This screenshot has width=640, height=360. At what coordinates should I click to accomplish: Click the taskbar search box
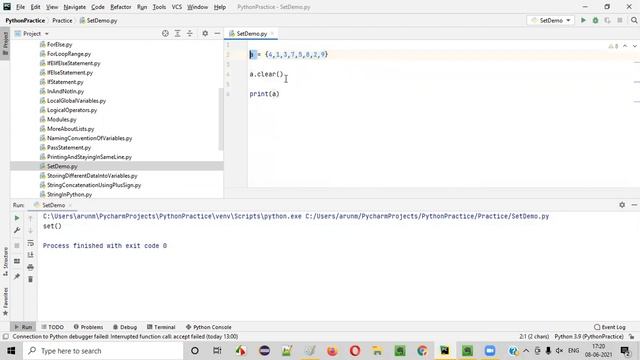coord(103,351)
